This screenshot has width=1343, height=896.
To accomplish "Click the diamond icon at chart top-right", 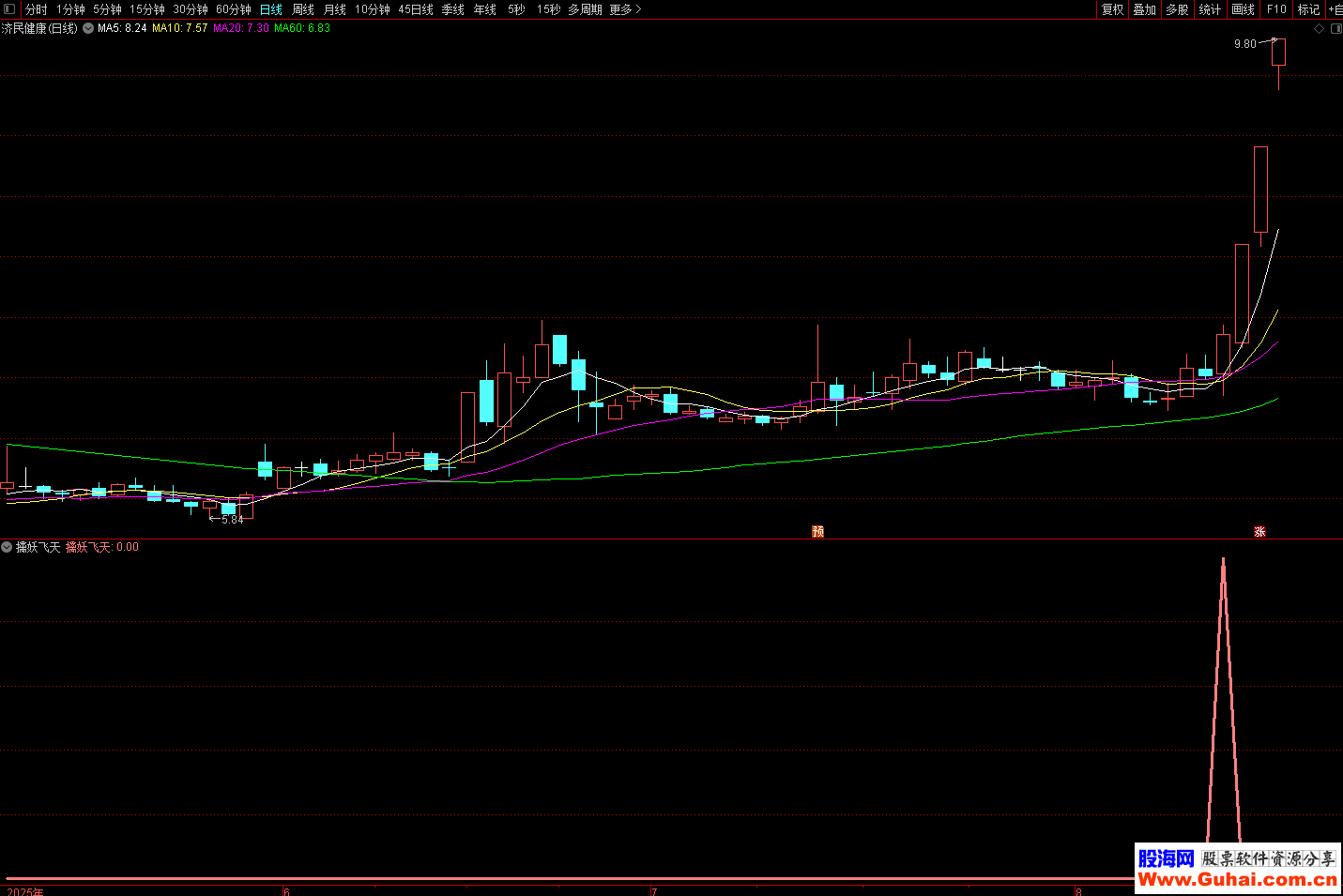I will 1319,29.
